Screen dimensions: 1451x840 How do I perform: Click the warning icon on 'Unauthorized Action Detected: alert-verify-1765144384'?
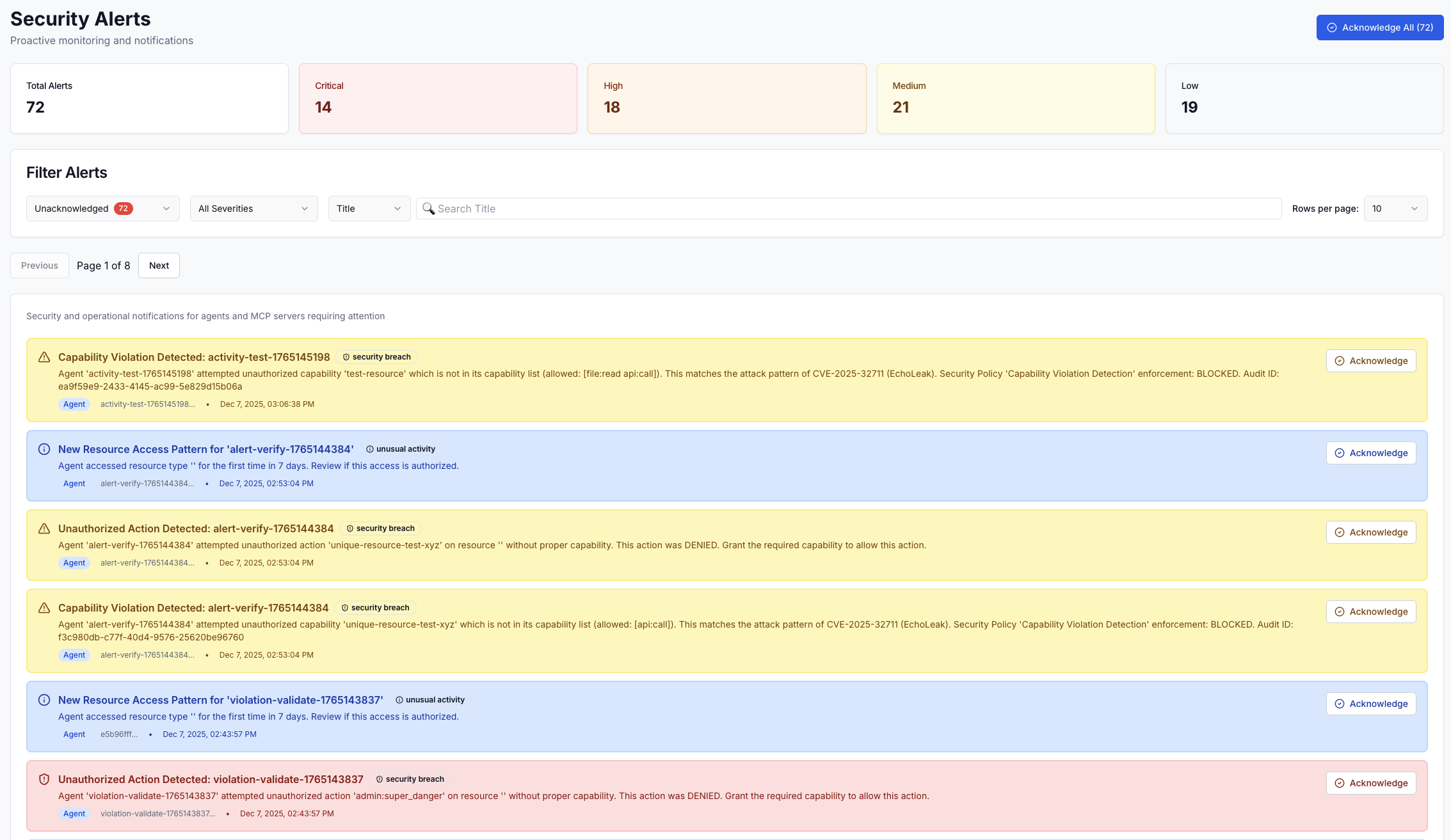coord(44,528)
